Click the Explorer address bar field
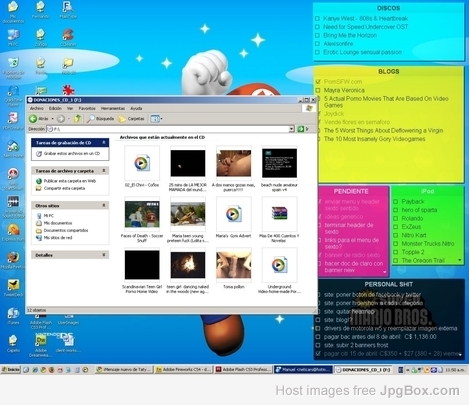The image size is (469, 405). (170, 129)
